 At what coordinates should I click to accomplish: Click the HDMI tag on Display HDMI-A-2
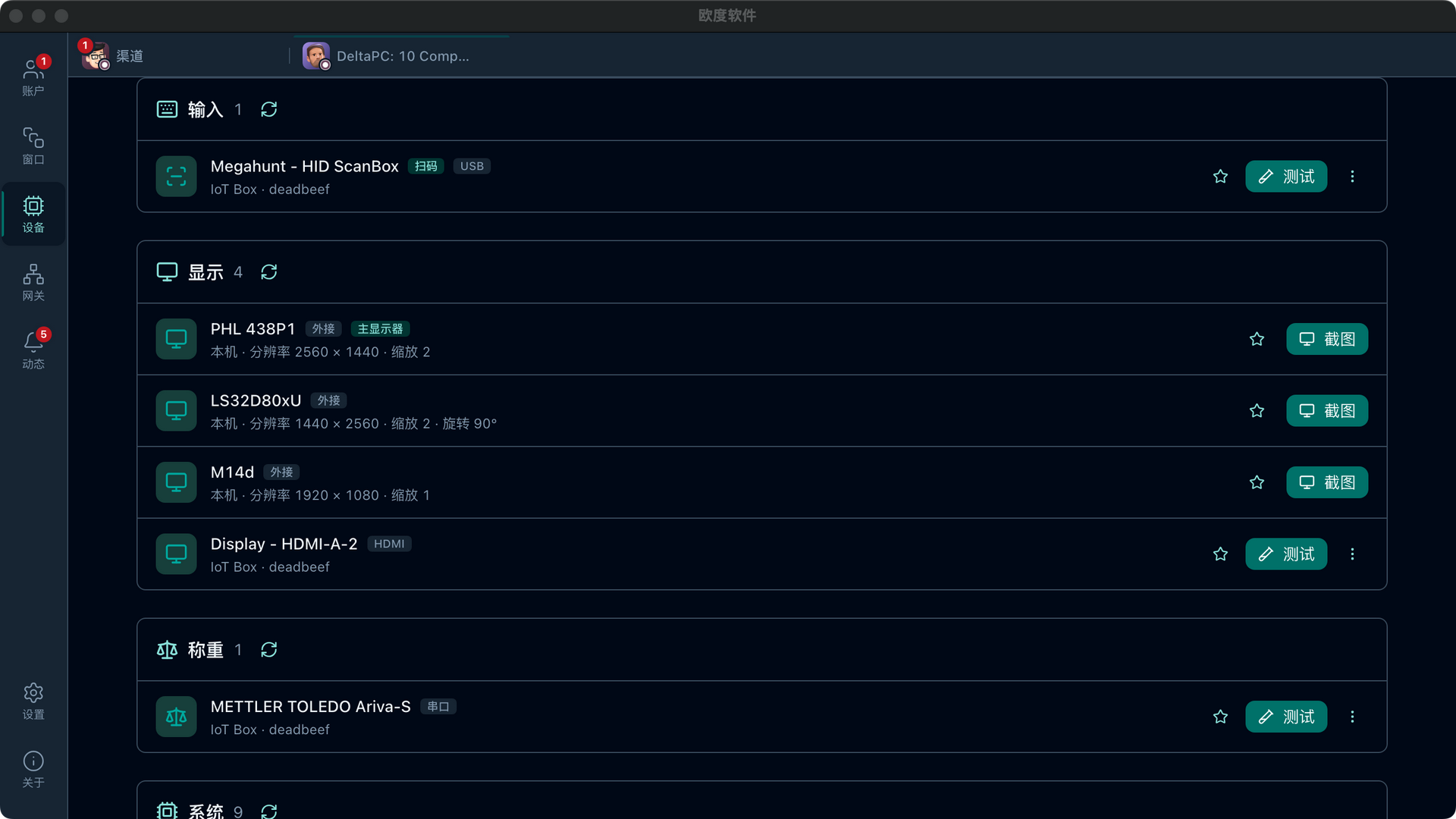pyautogui.click(x=389, y=544)
